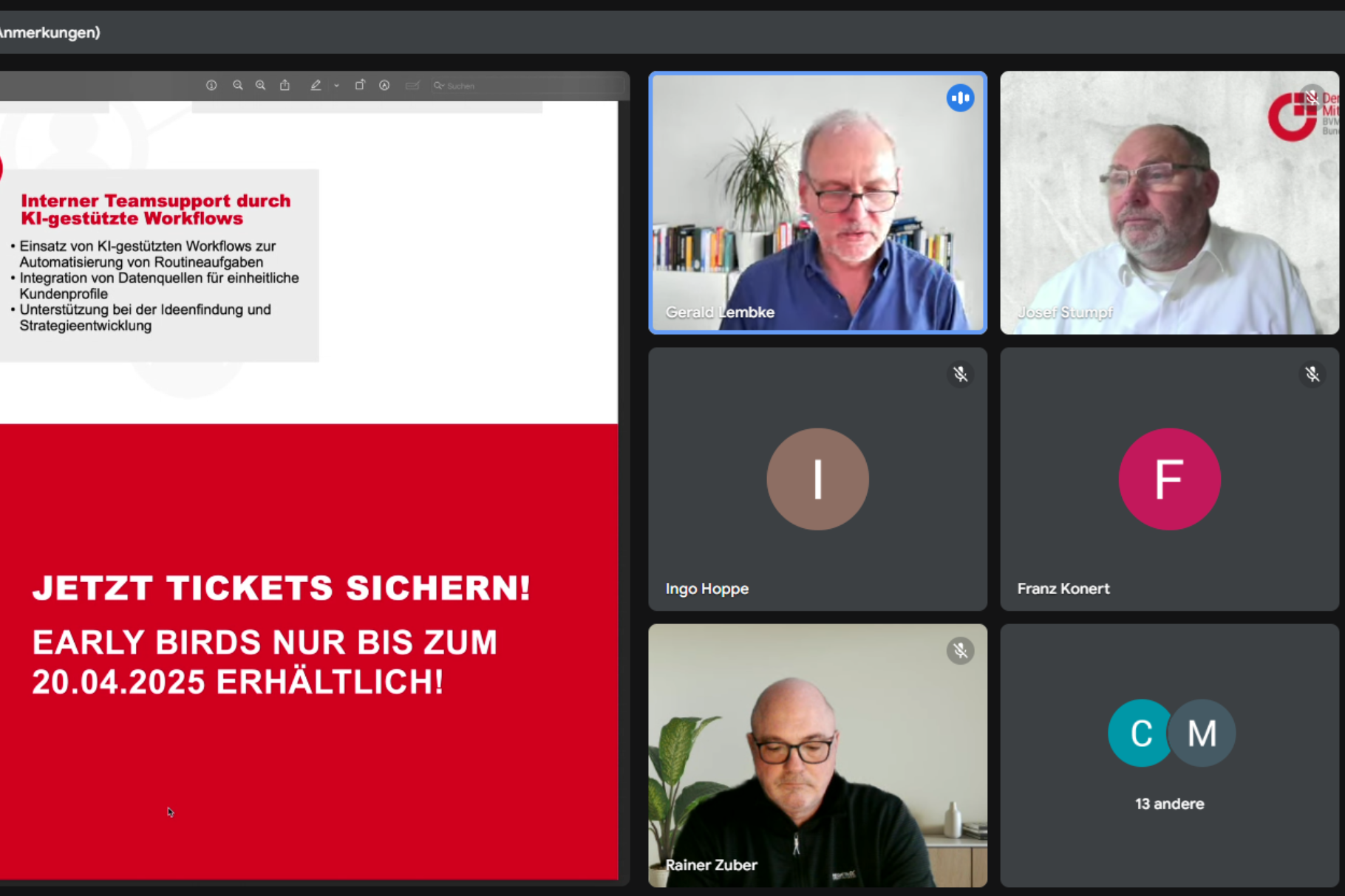Viewport: 1345px width, 896px height.
Task: Click the audio activity indicator on Gerald Lembke
Action: [x=960, y=98]
